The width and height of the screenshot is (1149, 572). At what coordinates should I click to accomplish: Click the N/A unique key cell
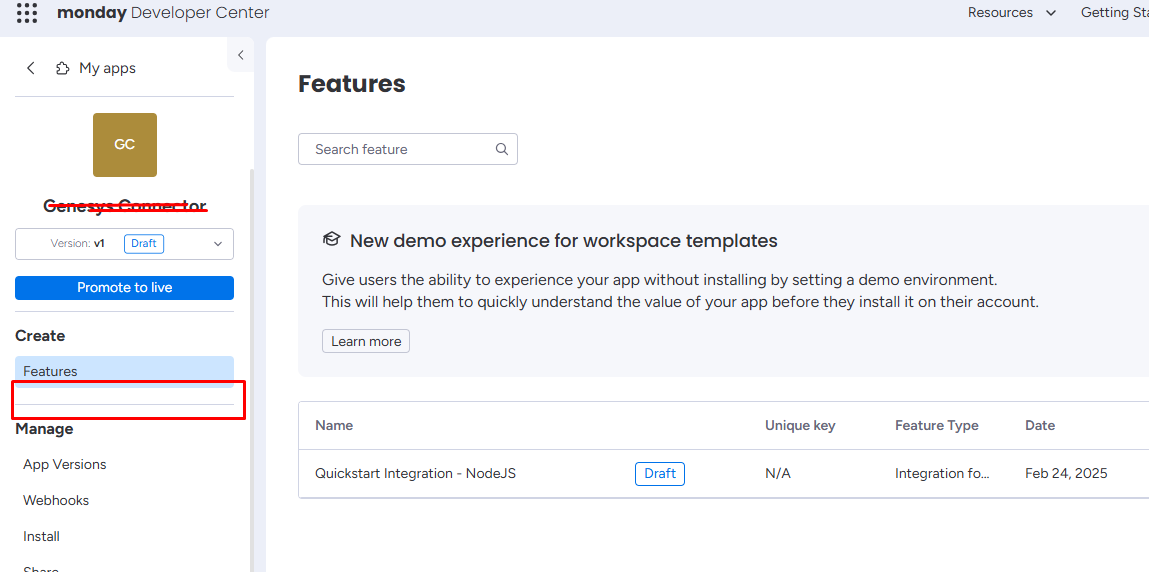click(x=778, y=474)
